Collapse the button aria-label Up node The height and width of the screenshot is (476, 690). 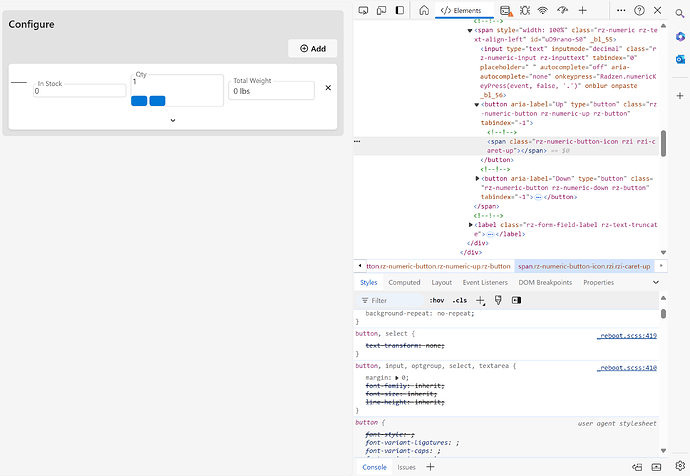(477, 105)
